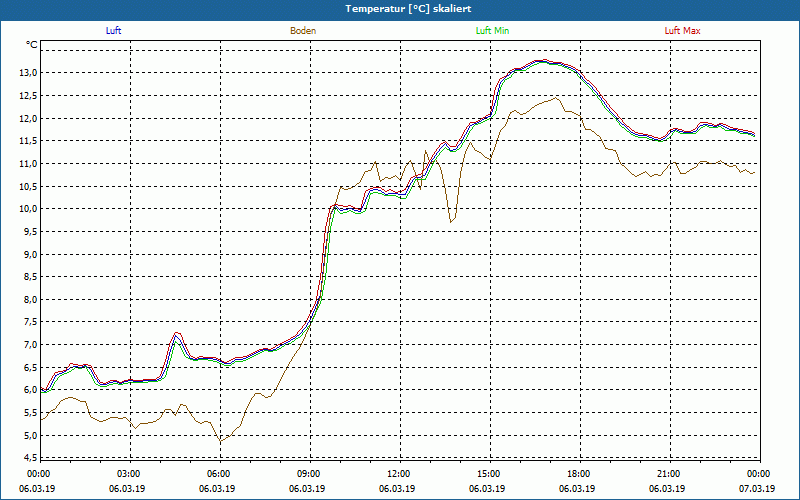Click the 9,5 y-axis value

coord(30,232)
